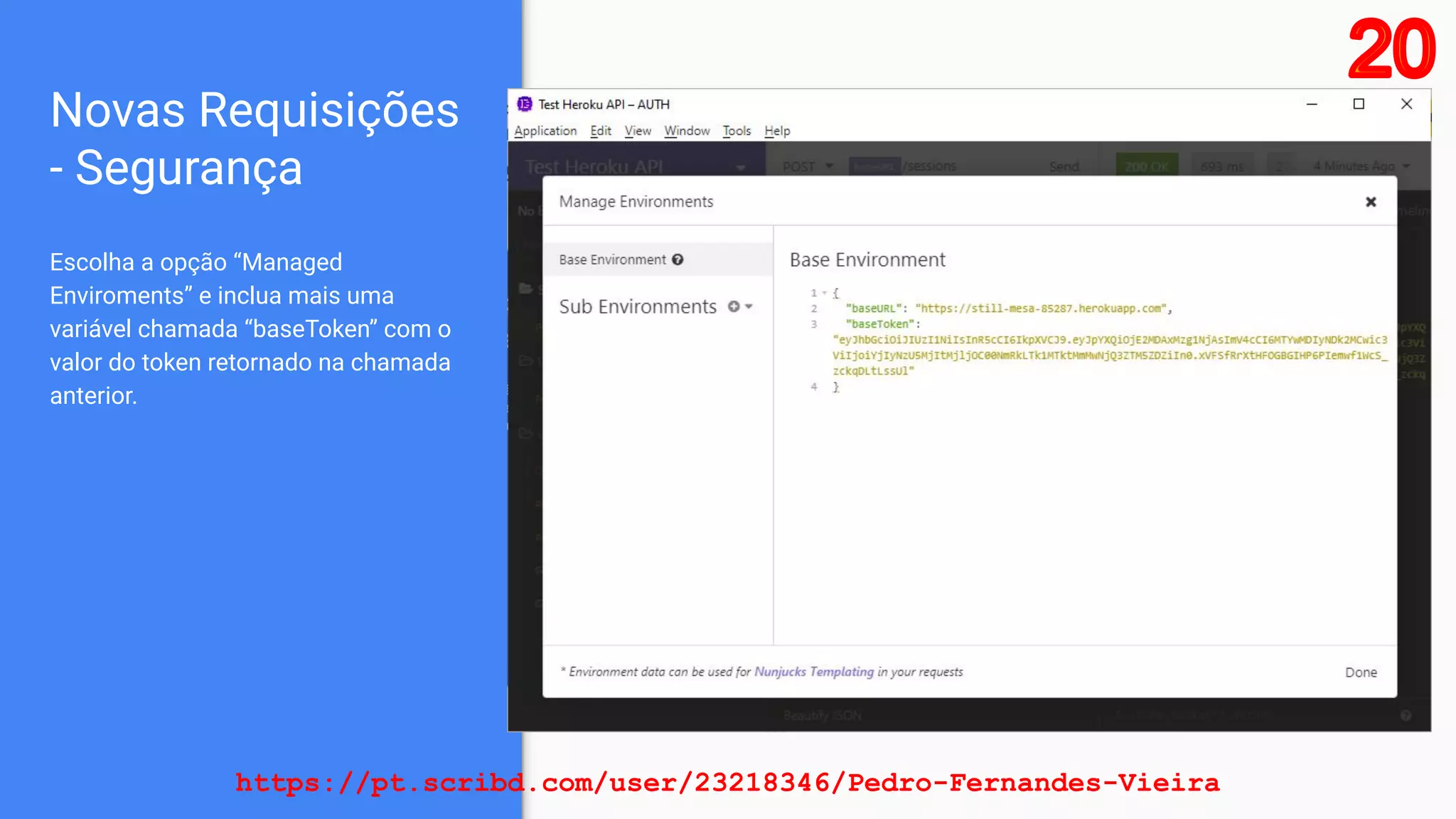
Task: Click the baseToken value in editor
Action: click(x=1109, y=355)
